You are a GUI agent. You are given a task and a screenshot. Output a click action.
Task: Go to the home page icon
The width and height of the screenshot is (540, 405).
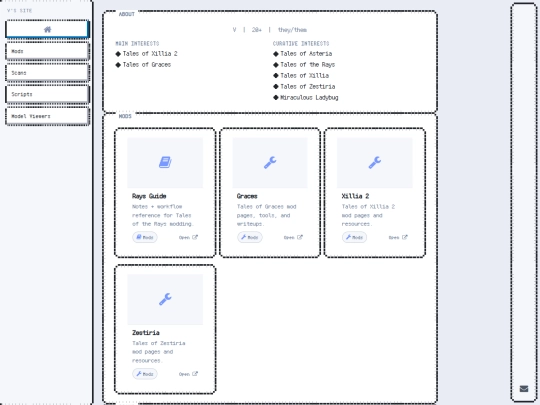48,29
